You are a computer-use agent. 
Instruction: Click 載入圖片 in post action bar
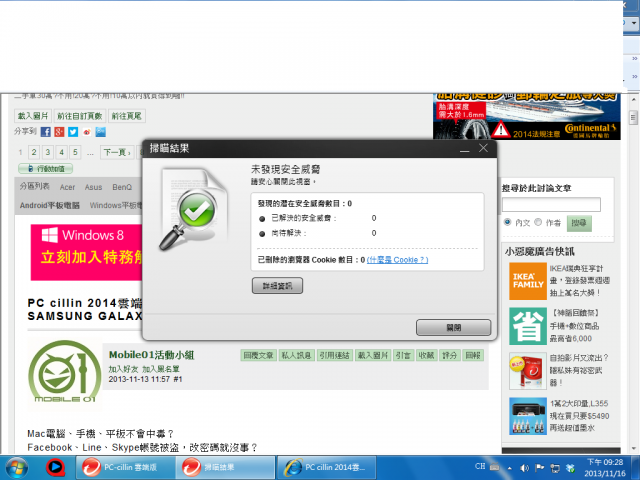pos(373,356)
